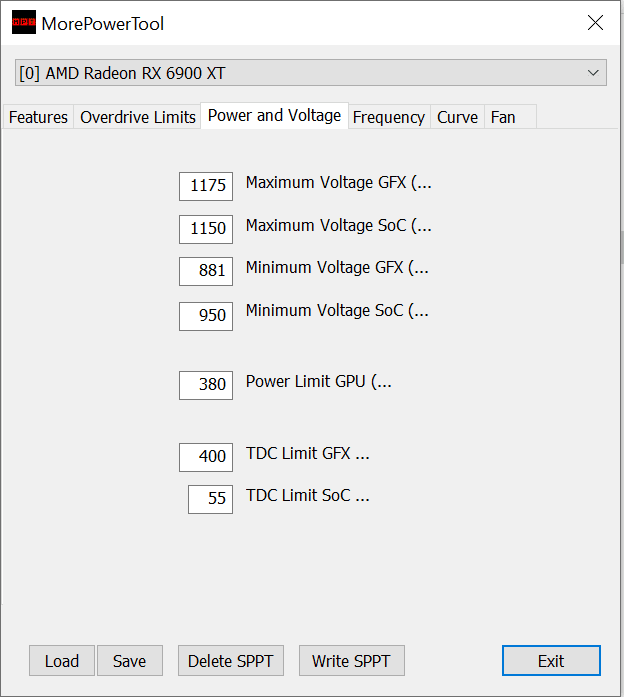This screenshot has height=697, width=624.
Task: Click Delete SPPT button
Action: (230, 661)
